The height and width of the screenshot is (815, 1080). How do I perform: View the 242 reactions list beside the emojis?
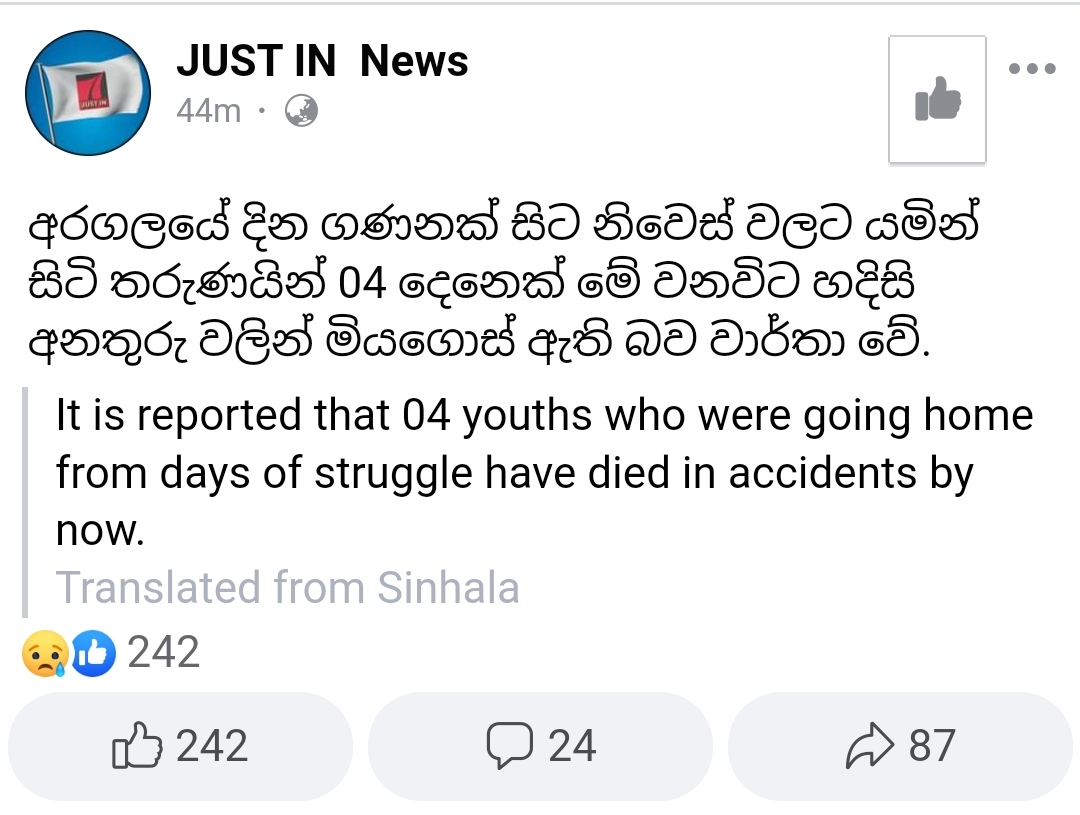164,652
